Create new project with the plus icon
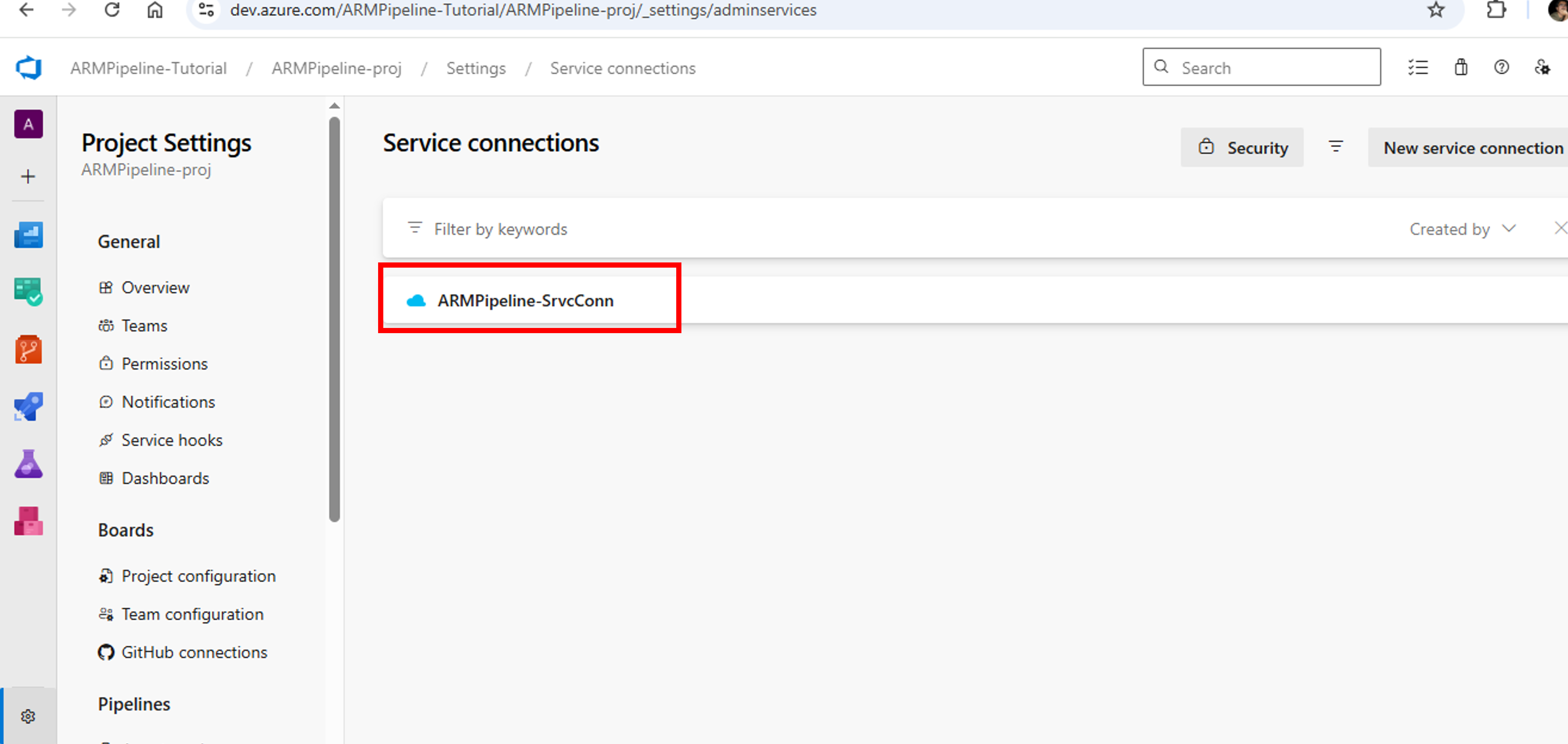This screenshot has height=744, width=1568. point(28,177)
